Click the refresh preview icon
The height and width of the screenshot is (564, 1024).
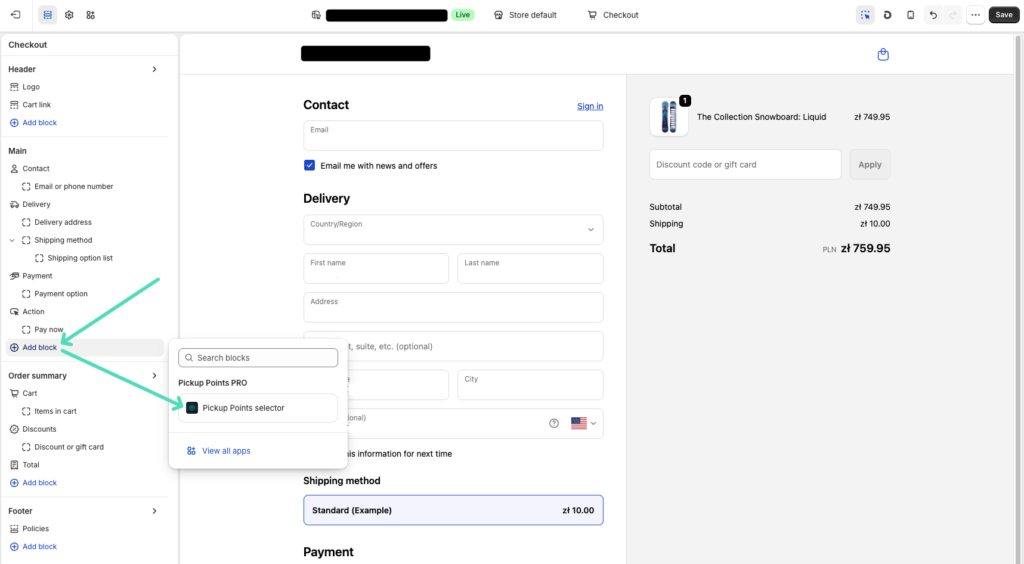[888, 15]
